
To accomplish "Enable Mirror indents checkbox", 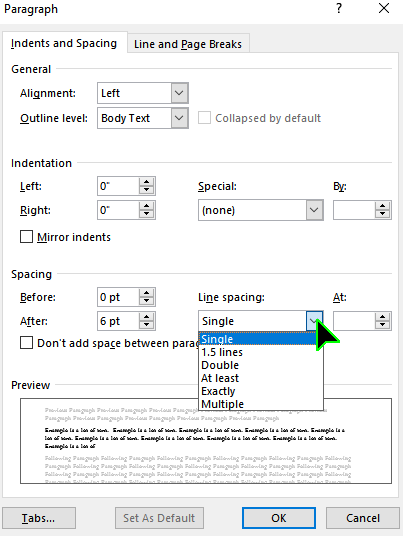I will coord(26,237).
